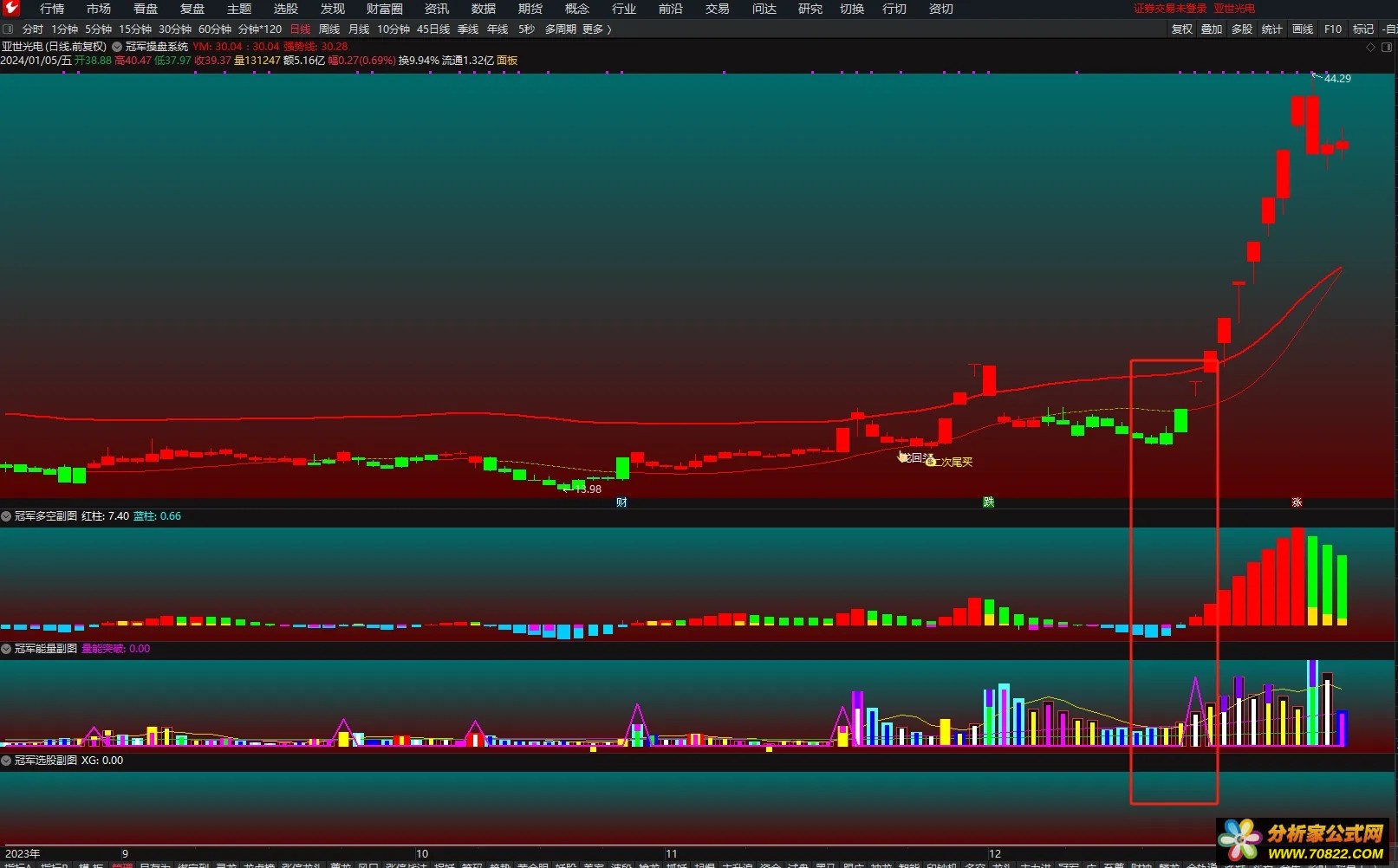
Task: Open the 概念 menu
Action: [577, 9]
